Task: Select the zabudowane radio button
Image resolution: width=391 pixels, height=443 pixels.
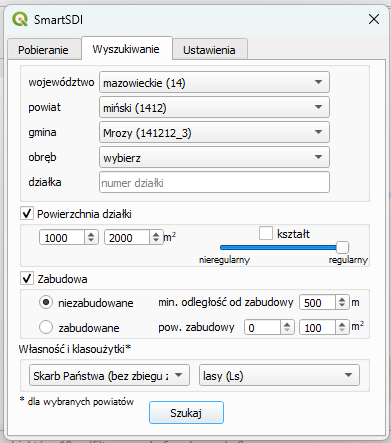Action: [46, 327]
